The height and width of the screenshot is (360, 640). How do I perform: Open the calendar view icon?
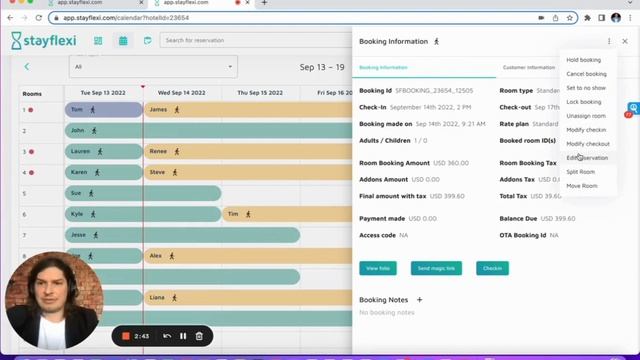(x=123, y=40)
